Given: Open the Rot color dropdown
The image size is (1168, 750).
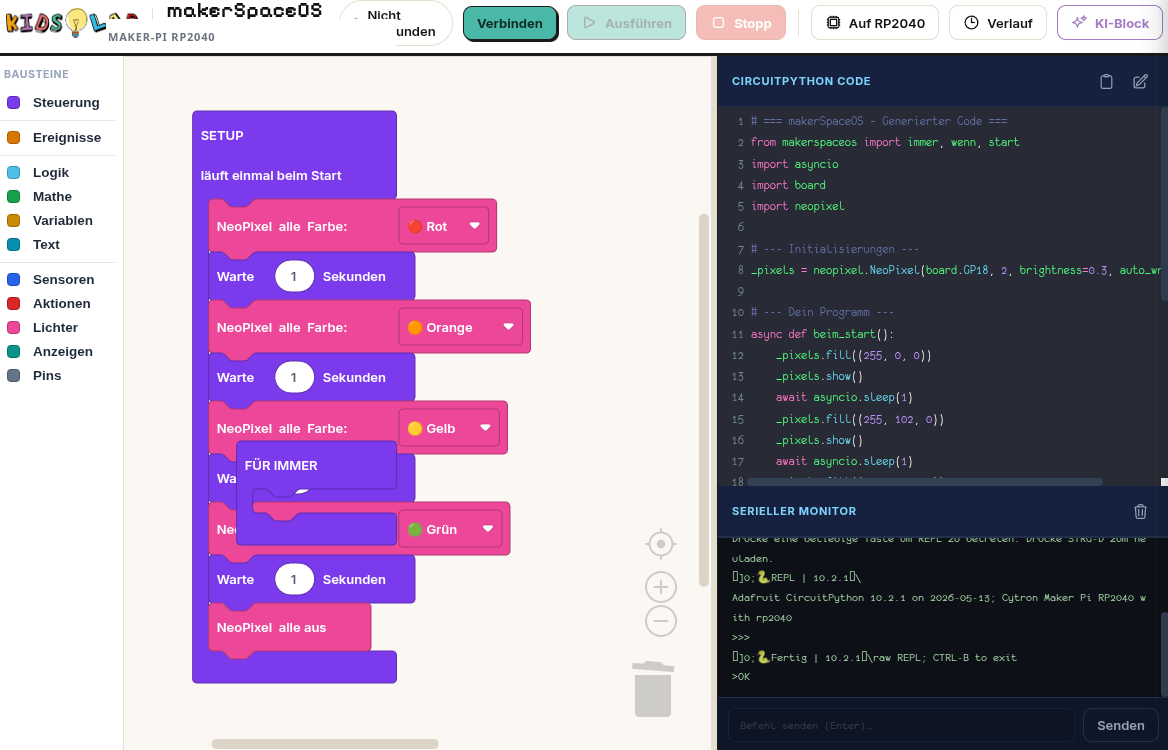Looking at the screenshot, I should (x=444, y=226).
